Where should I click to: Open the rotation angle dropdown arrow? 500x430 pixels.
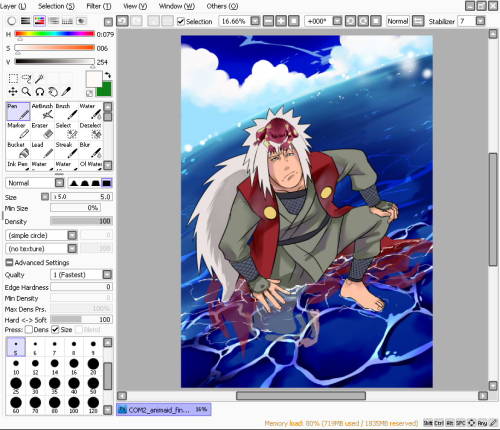337,21
